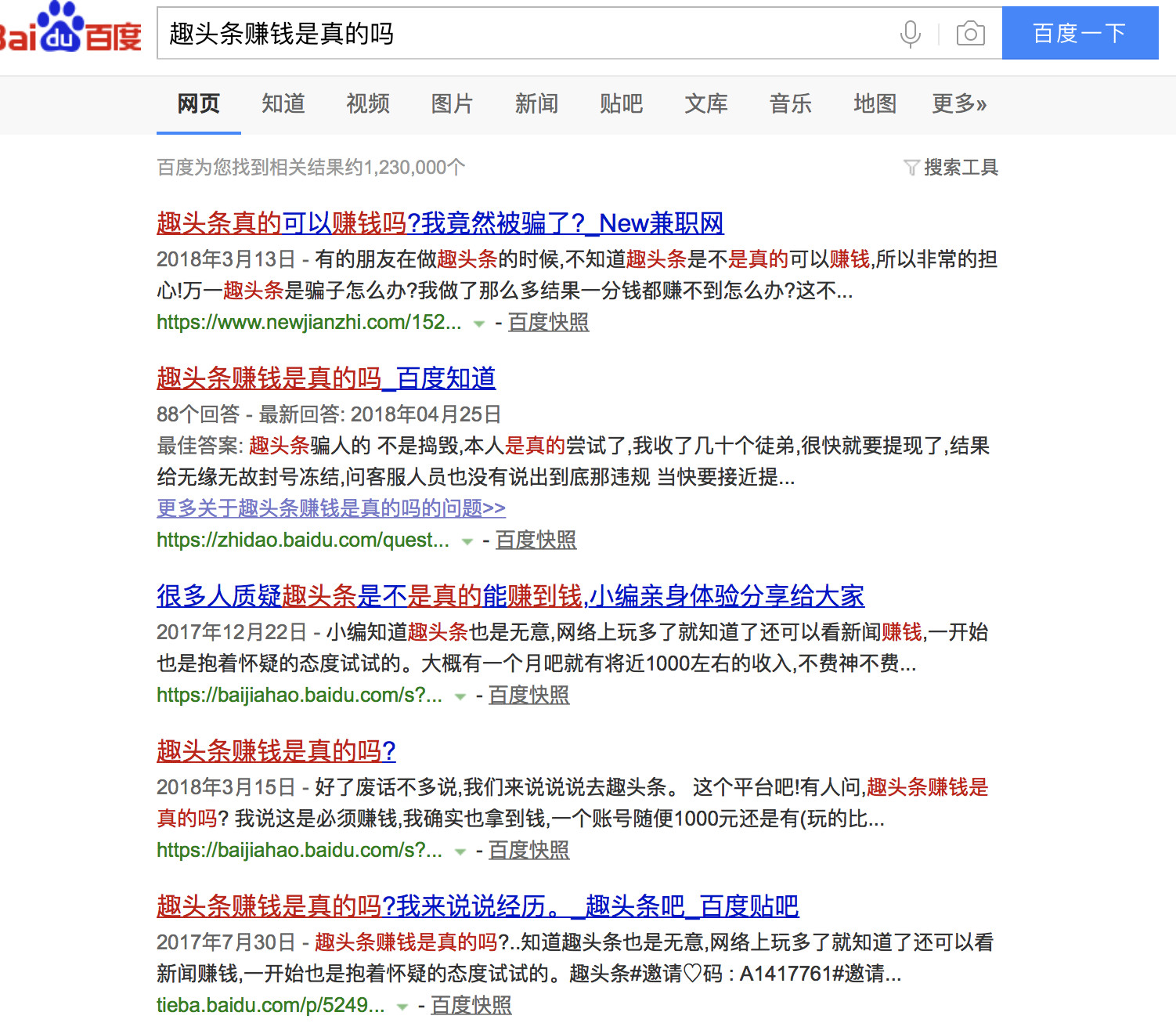This screenshot has width=1176, height=1023.
Task: Click the date 2018年3月13日
Action: click(x=226, y=259)
